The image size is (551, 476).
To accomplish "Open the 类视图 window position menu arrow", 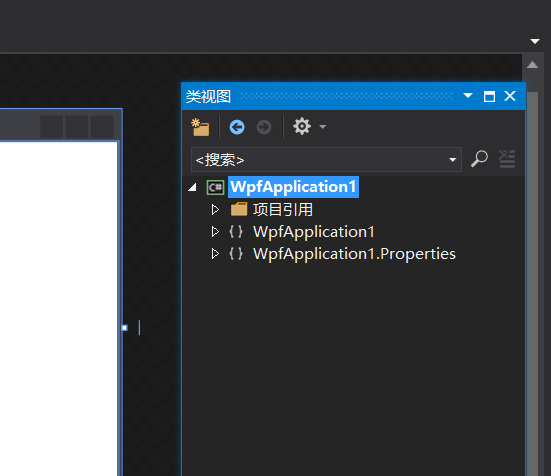I will [468, 96].
